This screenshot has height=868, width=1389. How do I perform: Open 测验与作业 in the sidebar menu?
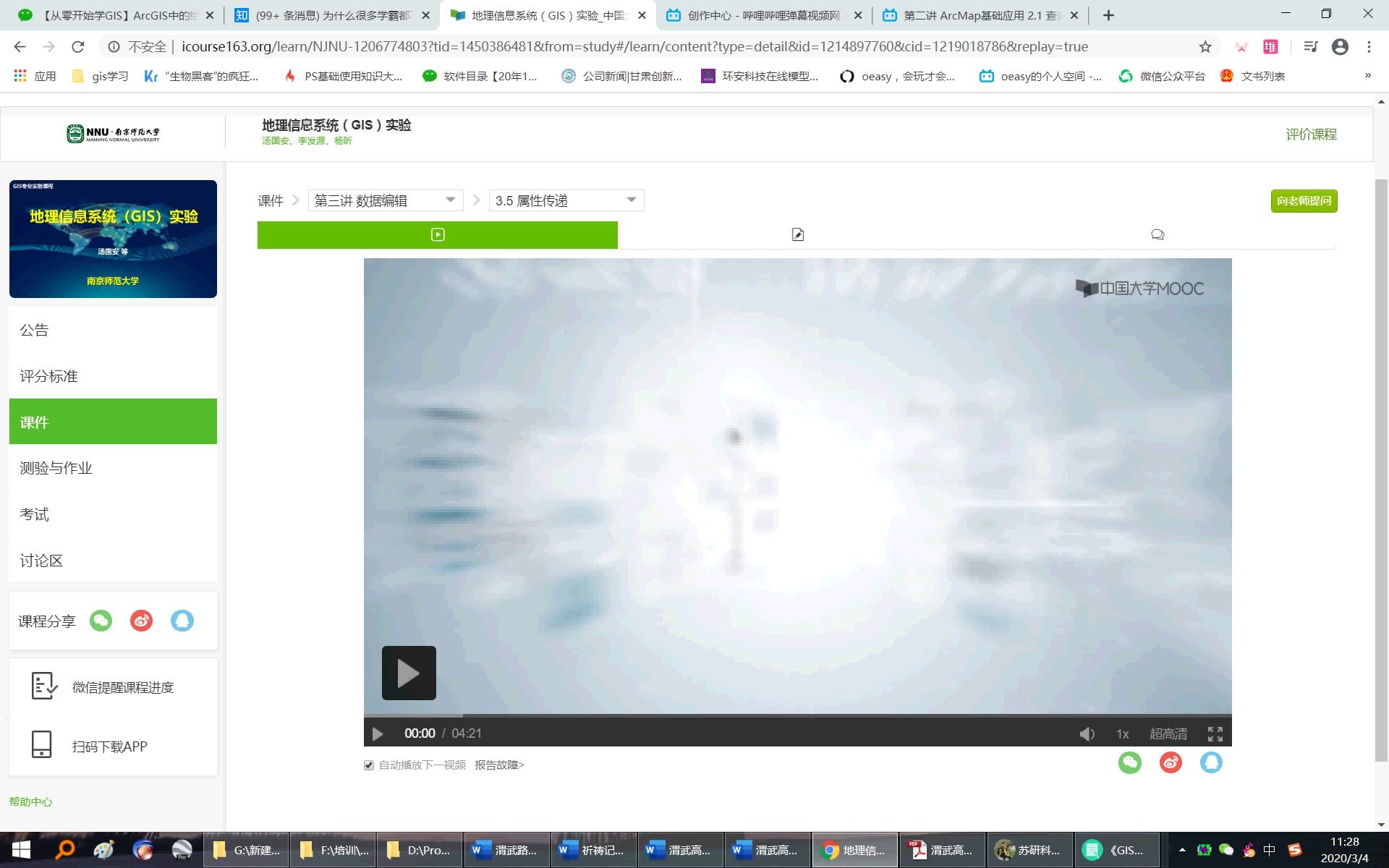(x=56, y=468)
